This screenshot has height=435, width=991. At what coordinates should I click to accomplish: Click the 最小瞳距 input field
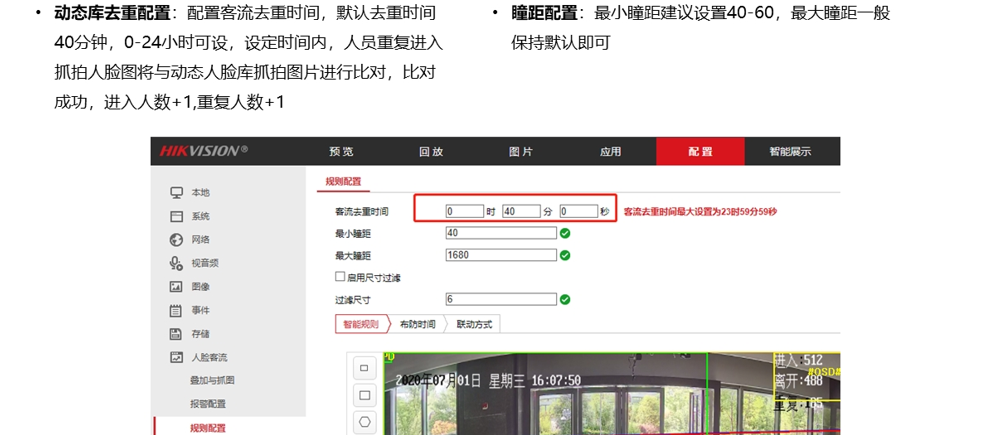coord(500,233)
